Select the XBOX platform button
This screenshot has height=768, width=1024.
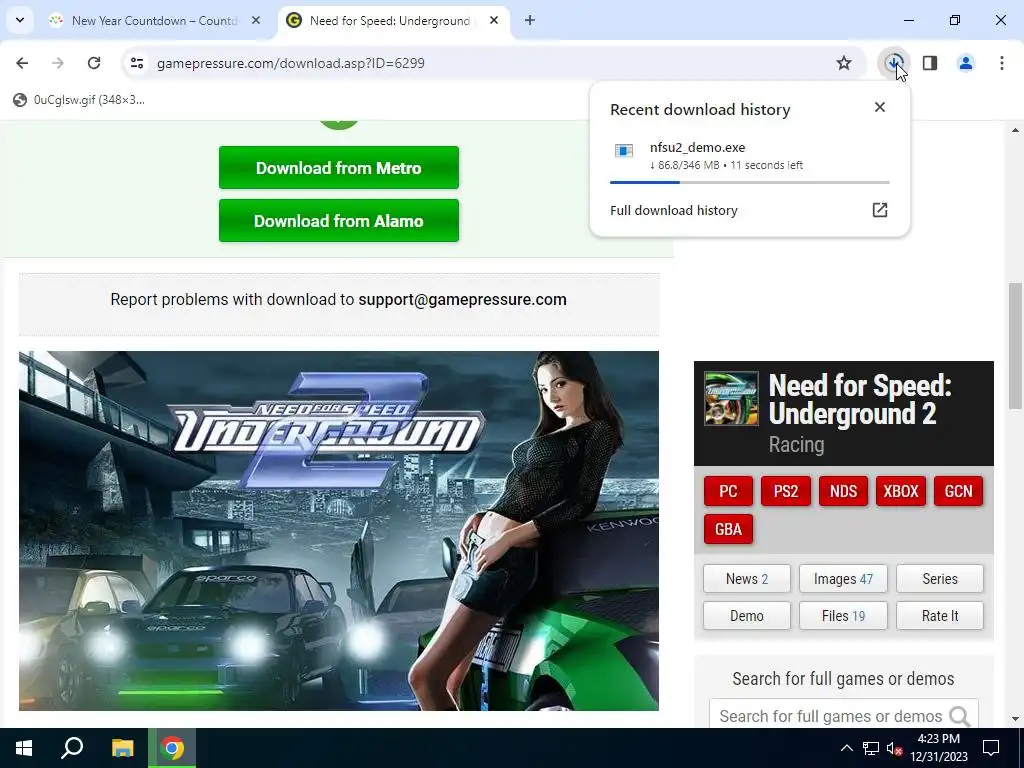coord(901,491)
